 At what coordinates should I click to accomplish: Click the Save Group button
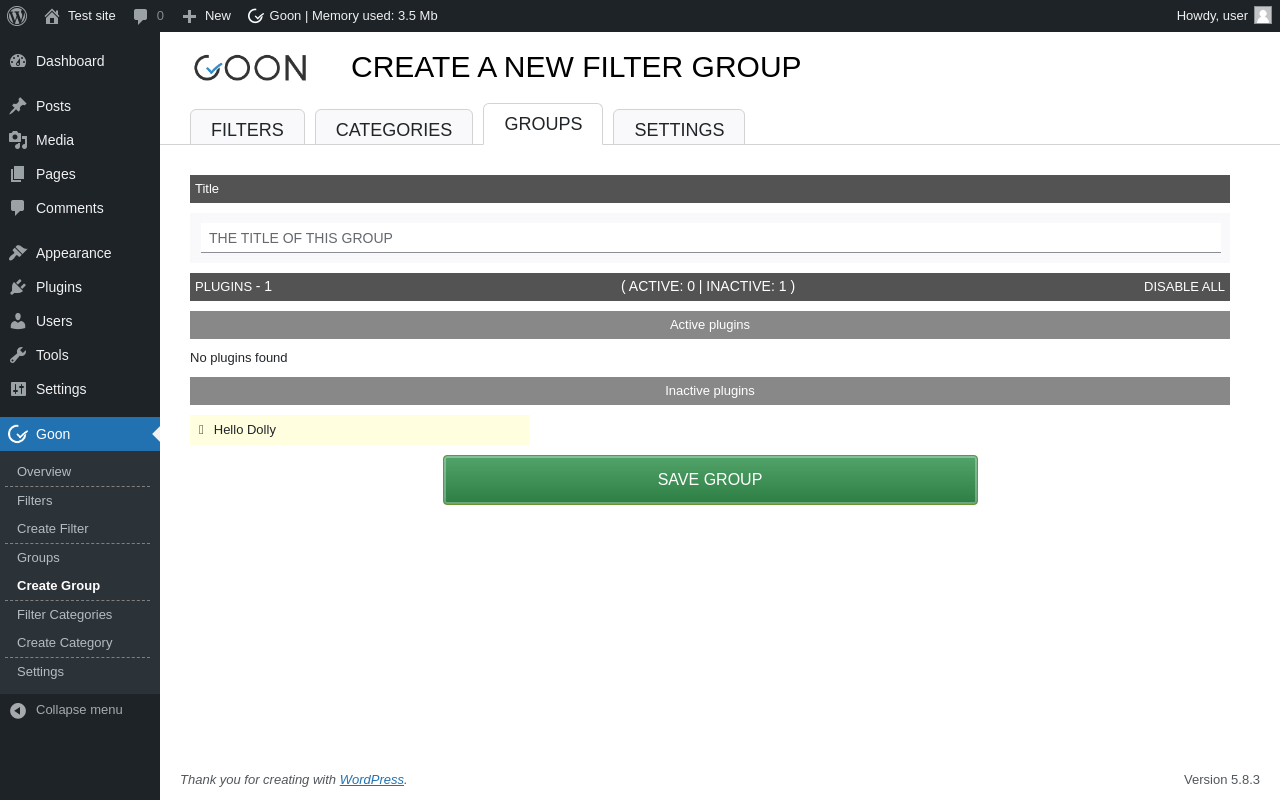710,480
